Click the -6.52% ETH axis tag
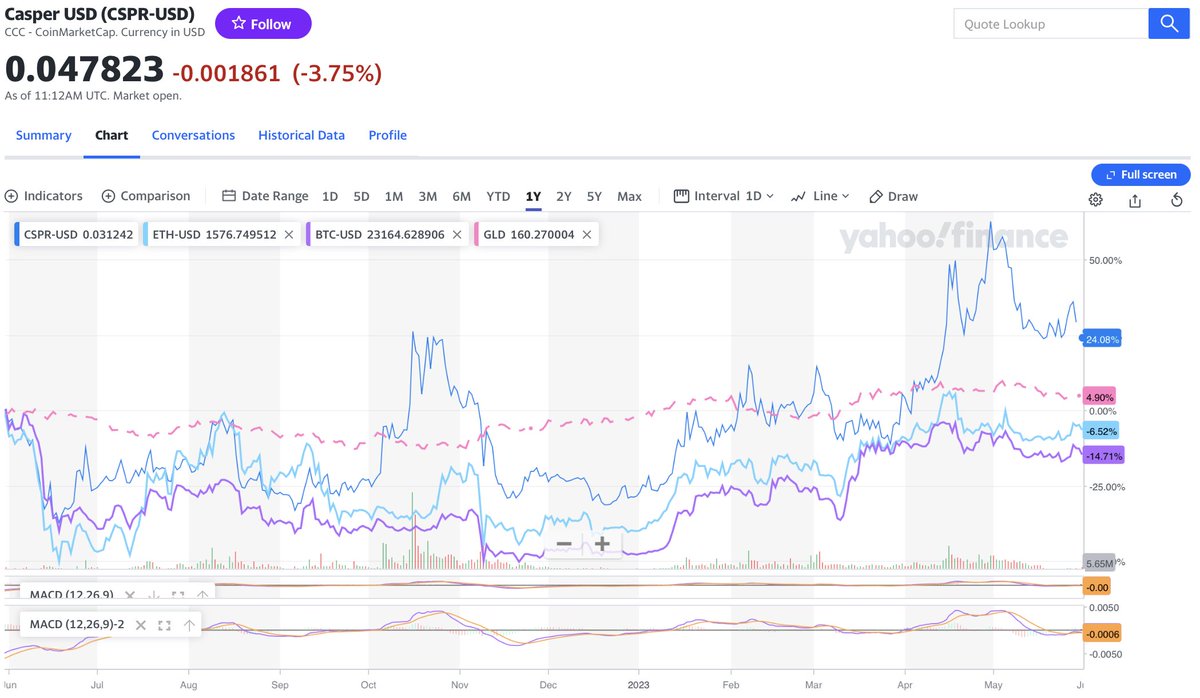The image size is (1200, 698). tap(1101, 430)
